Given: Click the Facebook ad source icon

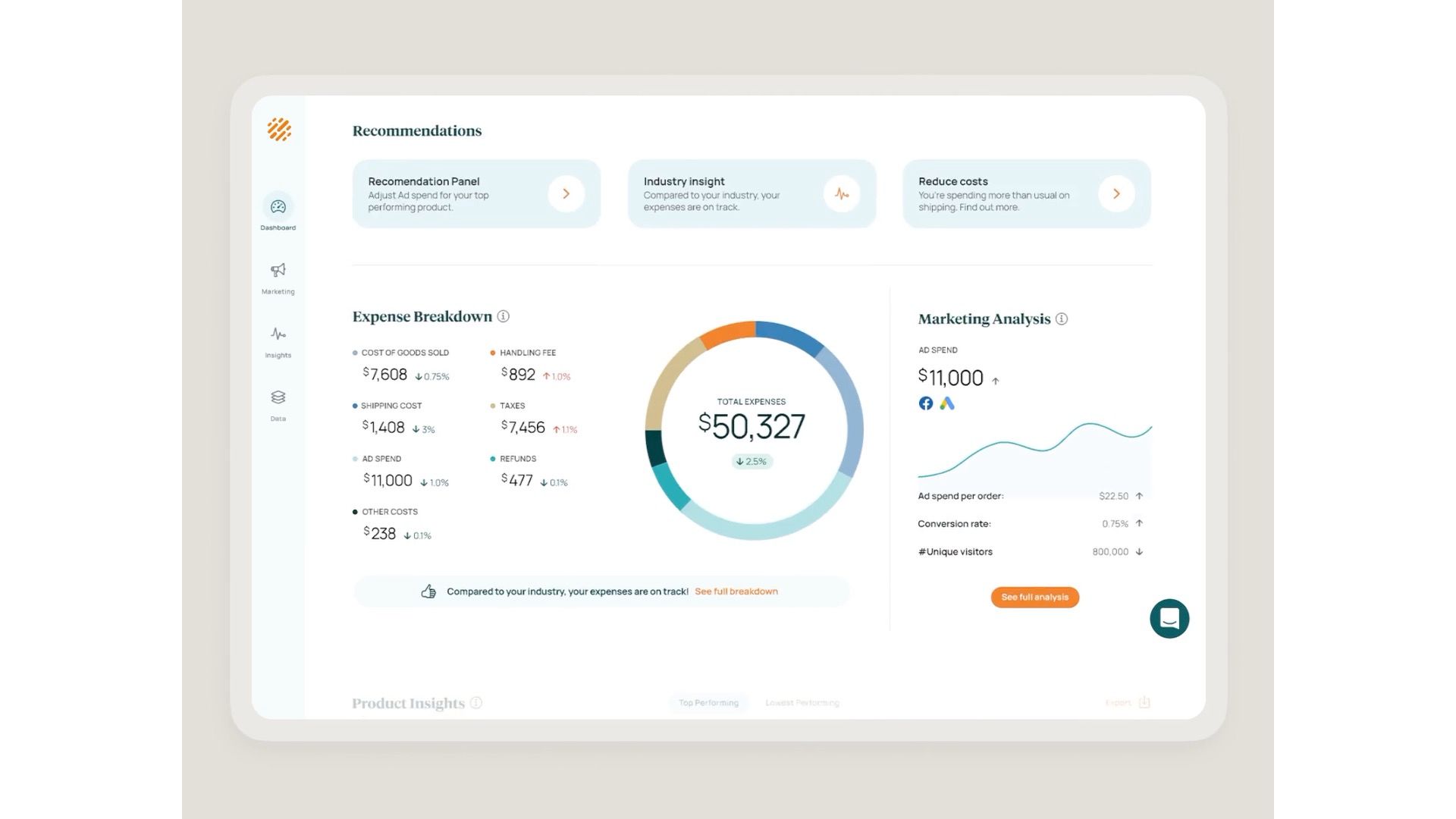Looking at the screenshot, I should (926, 403).
